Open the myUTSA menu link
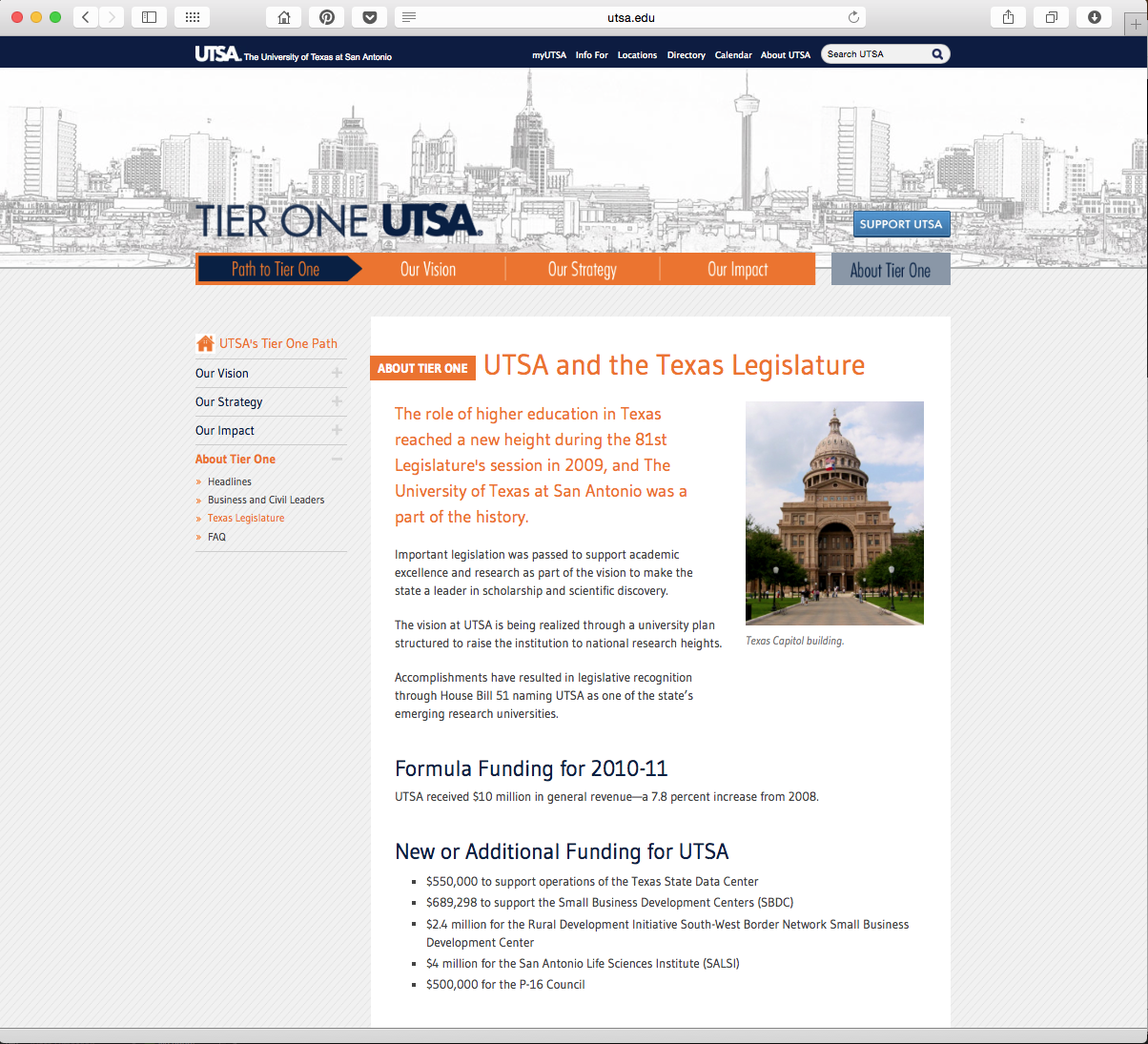Viewport: 1148px width, 1044px height. (549, 55)
